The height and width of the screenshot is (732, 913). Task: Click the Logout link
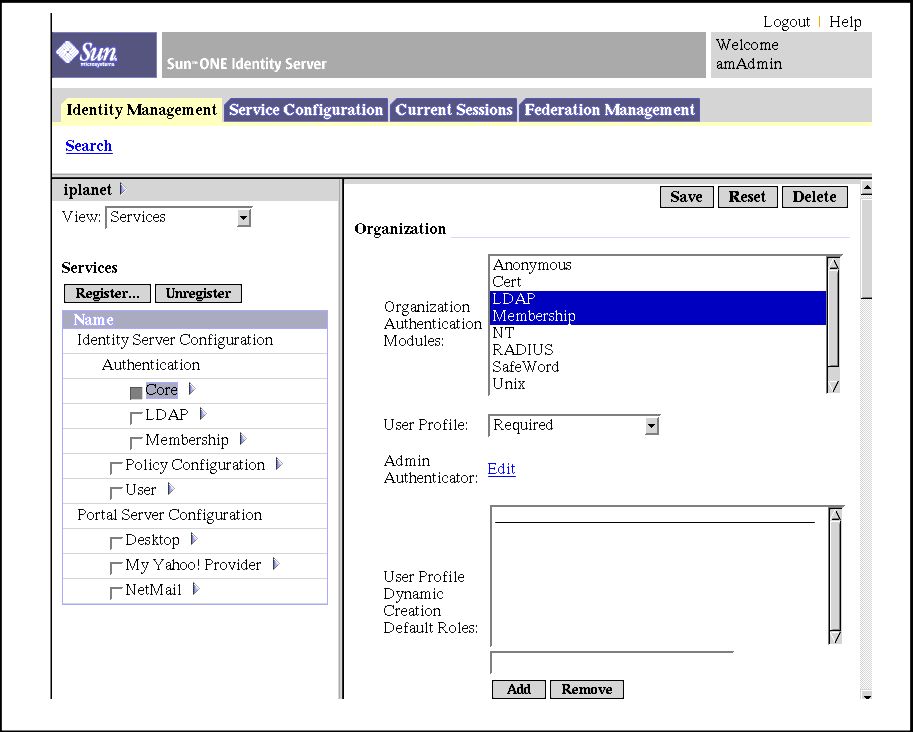[x=786, y=22]
